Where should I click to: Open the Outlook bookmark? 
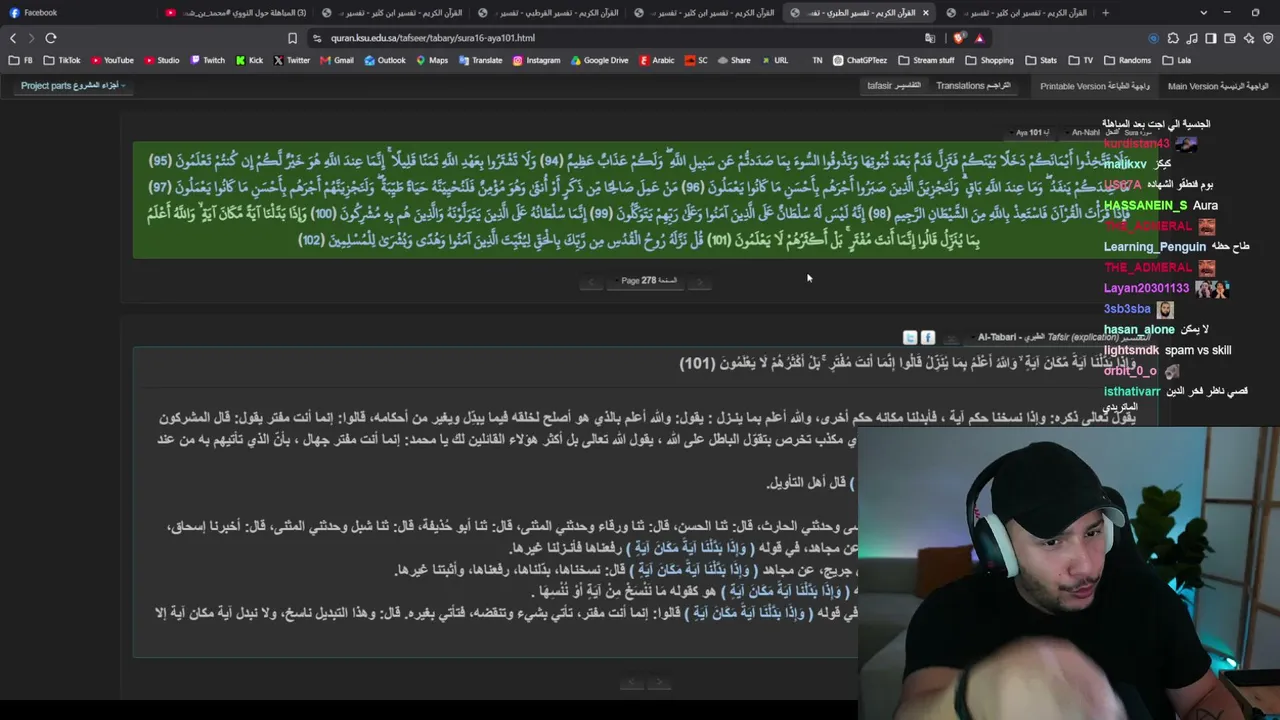(385, 60)
